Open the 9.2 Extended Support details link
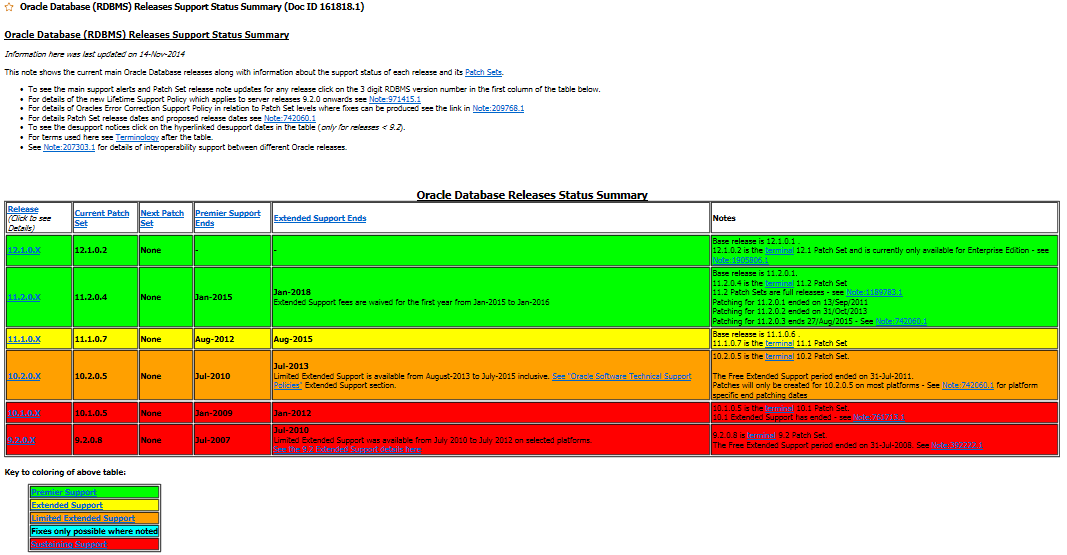The image size is (1067, 555). pyautogui.click(x=347, y=450)
